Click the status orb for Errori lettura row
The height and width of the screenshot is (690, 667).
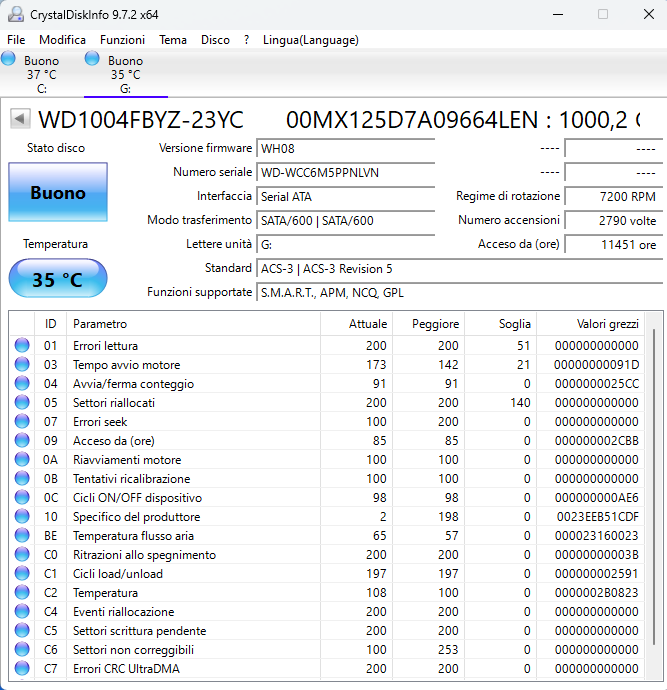coord(22,345)
